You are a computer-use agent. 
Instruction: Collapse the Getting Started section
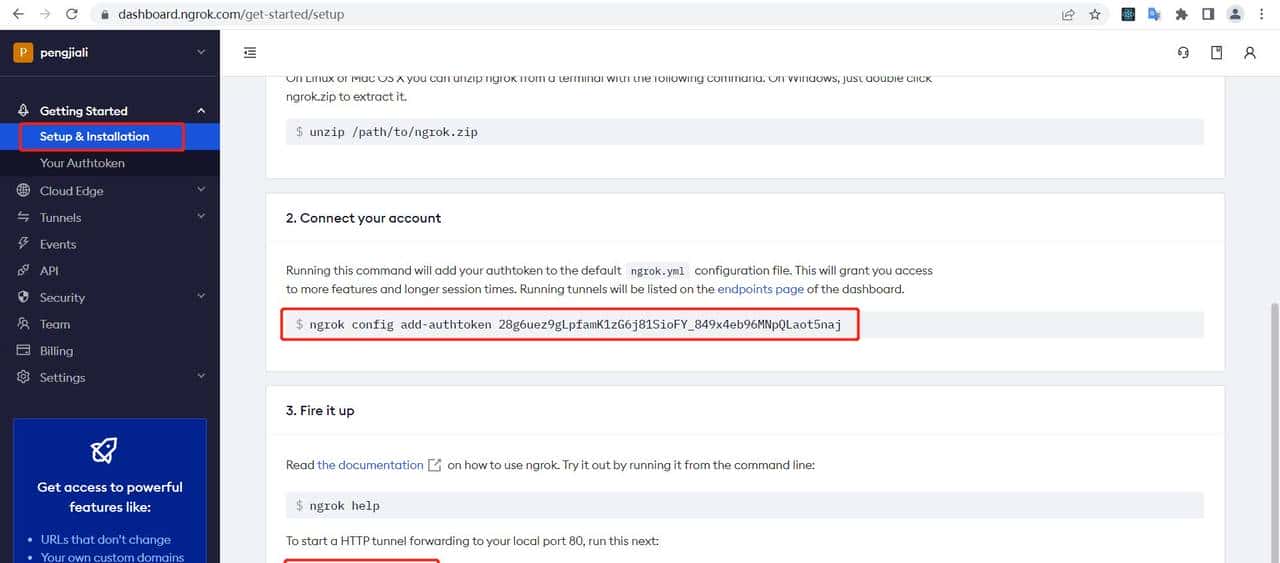coord(201,111)
